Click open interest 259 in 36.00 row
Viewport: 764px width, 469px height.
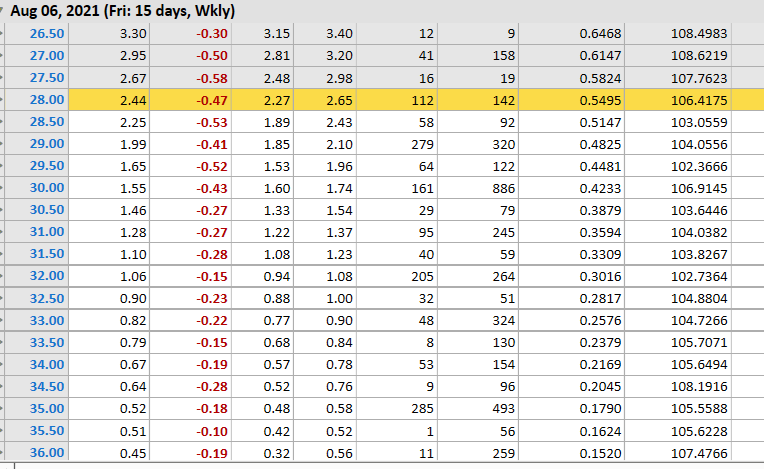click(504, 453)
